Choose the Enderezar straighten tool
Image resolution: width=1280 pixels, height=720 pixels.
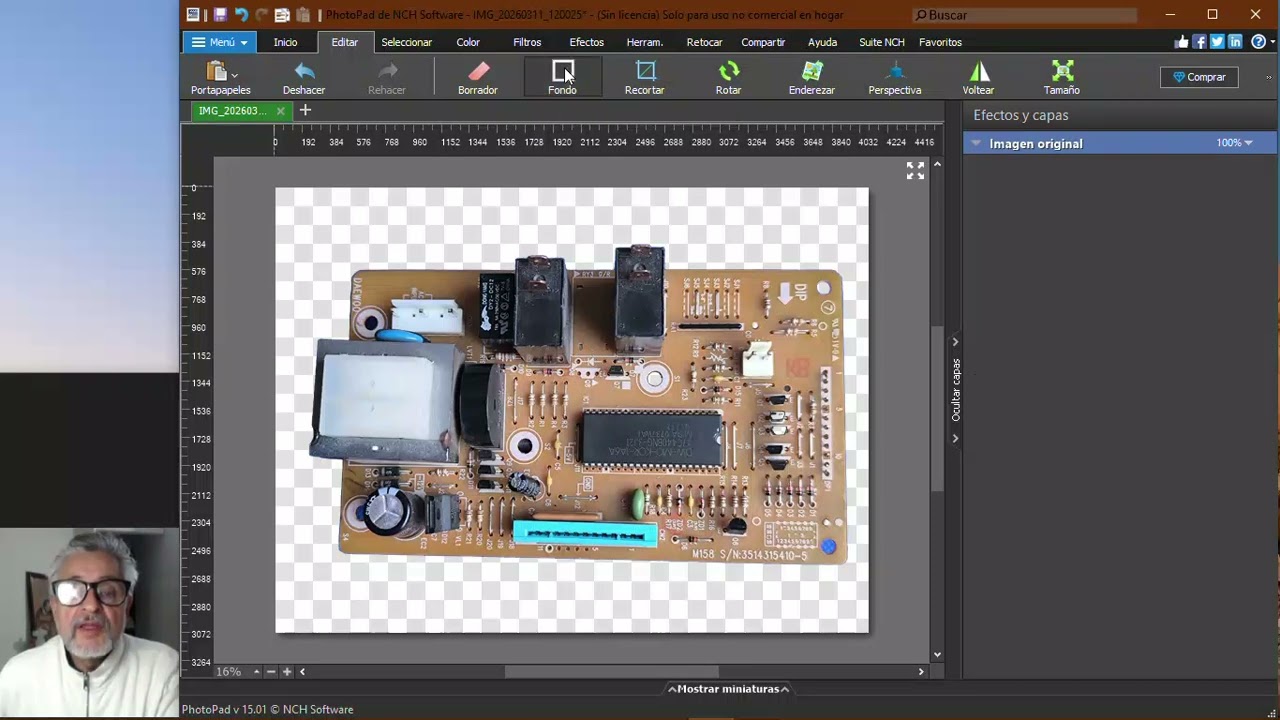[x=811, y=77]
